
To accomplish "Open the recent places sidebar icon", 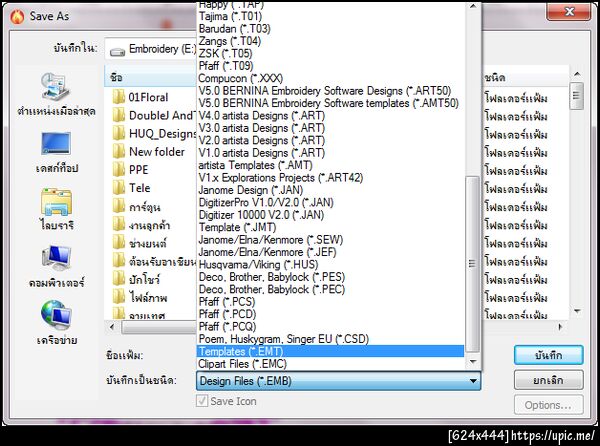I will (x=56, y=88).
